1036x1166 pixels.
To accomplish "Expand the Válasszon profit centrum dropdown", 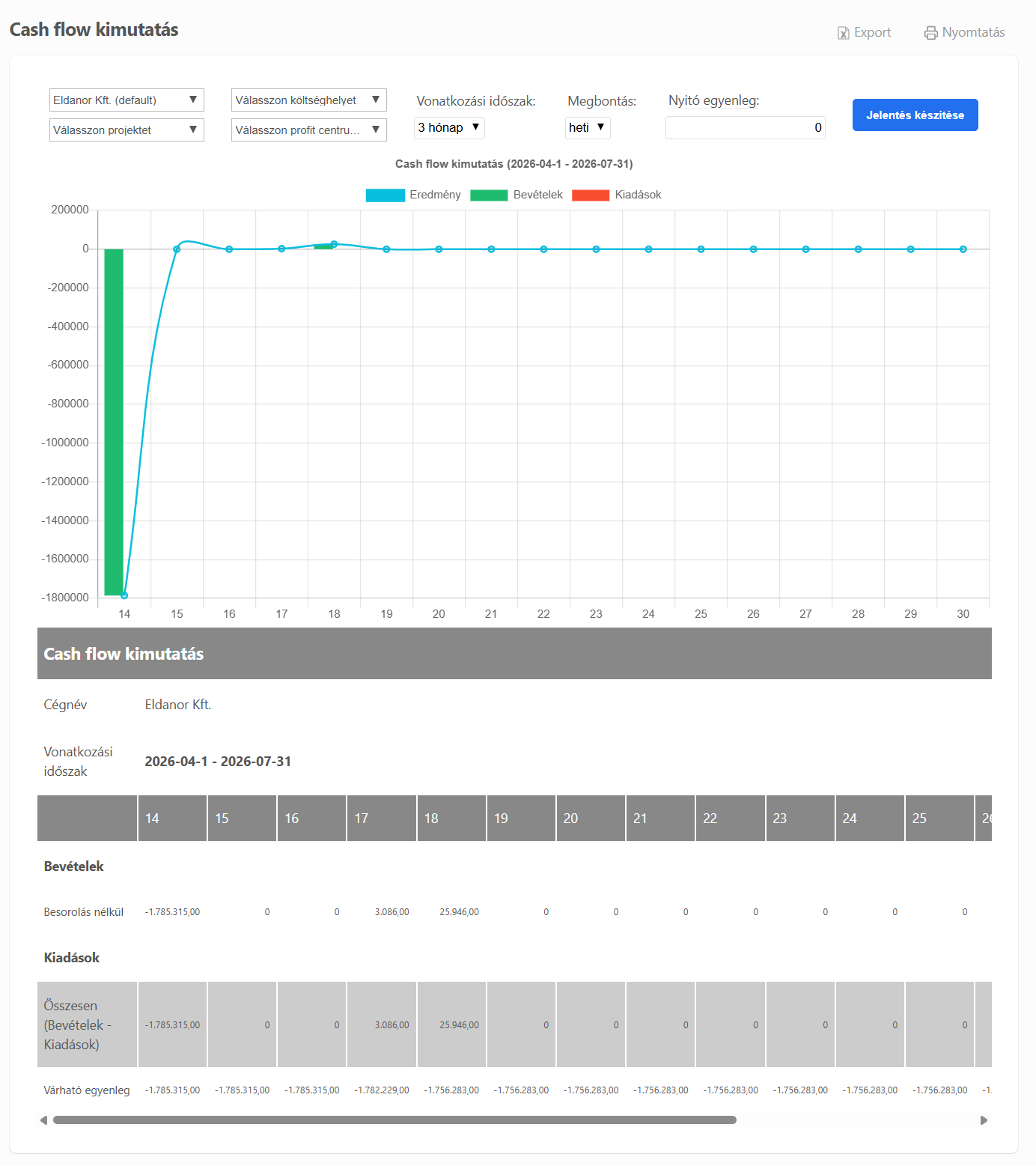I will [308, 130].
